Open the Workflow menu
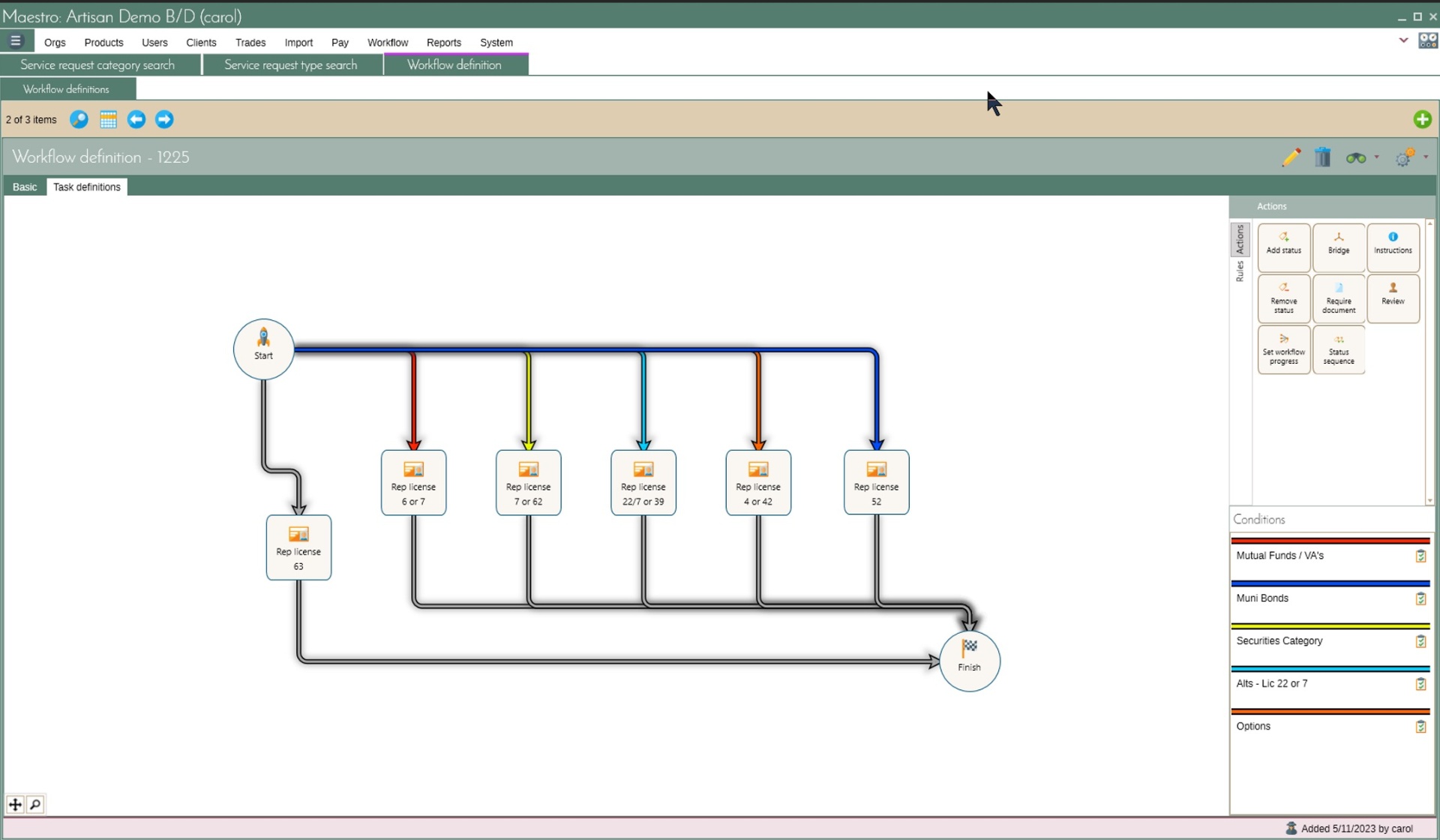This screenshot has width=1440, height=840. 388,43
